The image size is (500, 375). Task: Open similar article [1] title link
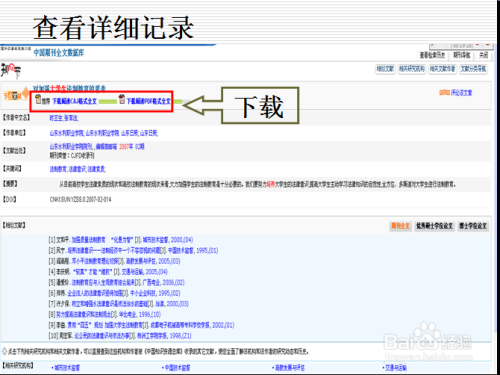tap(102, 240)
